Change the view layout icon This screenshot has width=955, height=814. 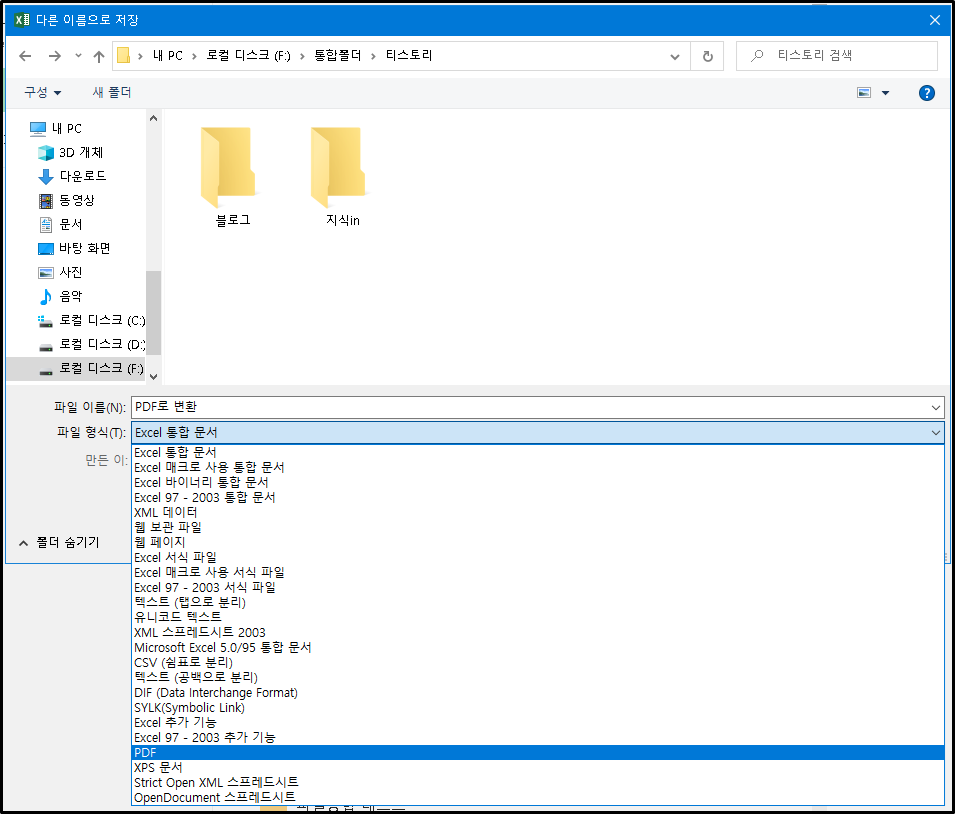(x=864, y=93)
